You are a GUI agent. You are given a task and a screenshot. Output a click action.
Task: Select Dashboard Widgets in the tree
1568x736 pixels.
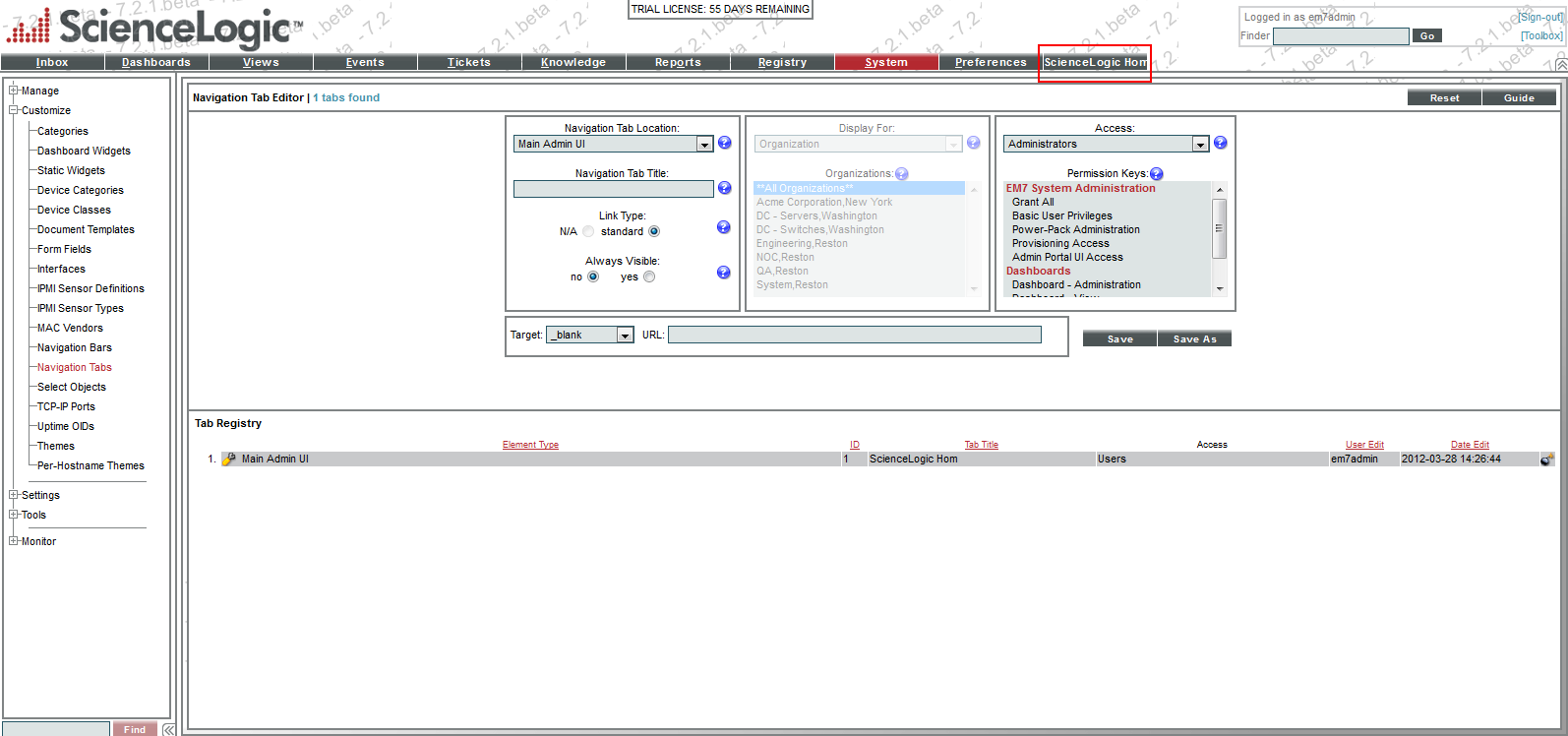(84, 151)
